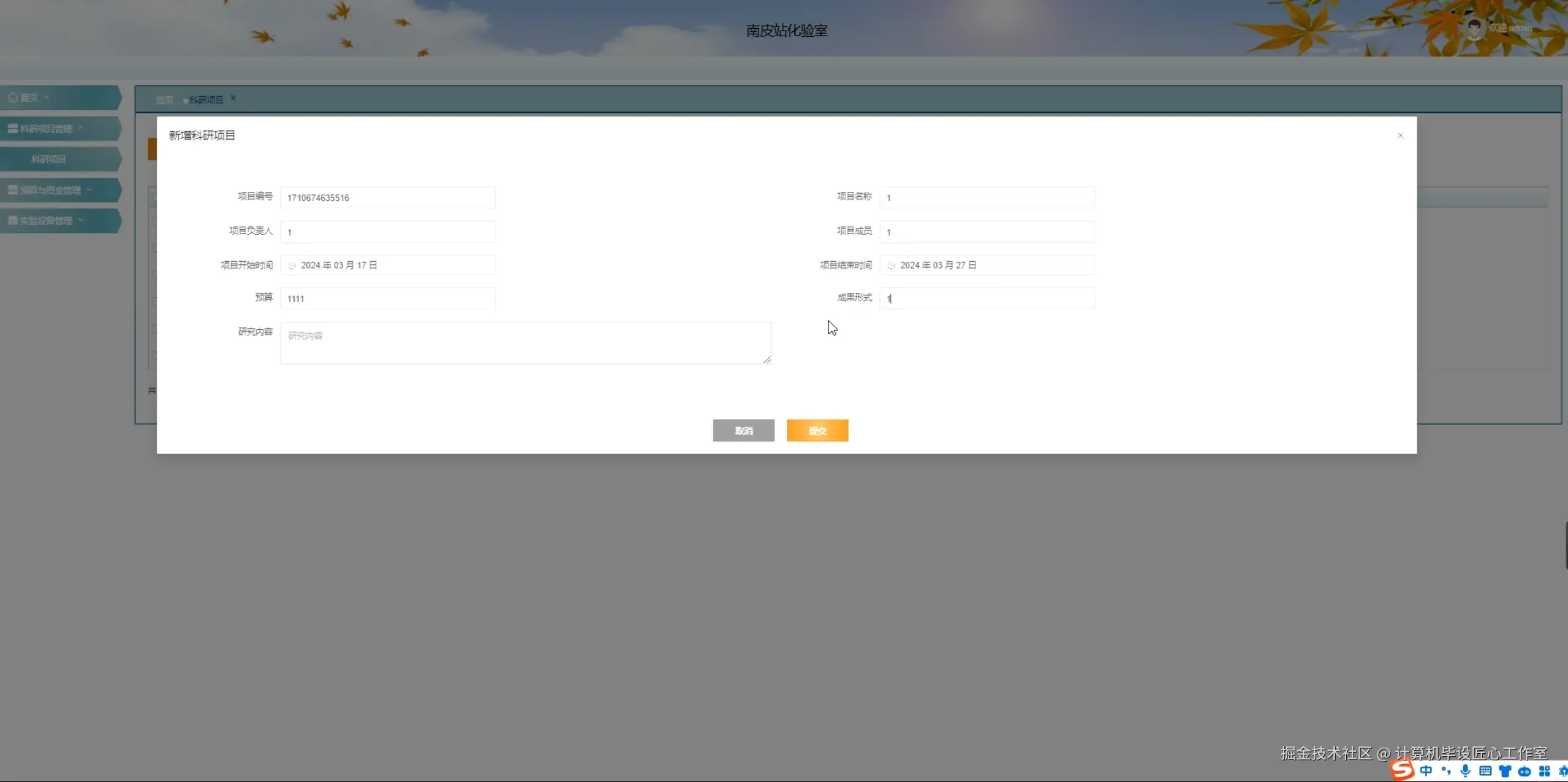
Task: Open the 项目结束时间 date picker
Action: pos(987,265)
